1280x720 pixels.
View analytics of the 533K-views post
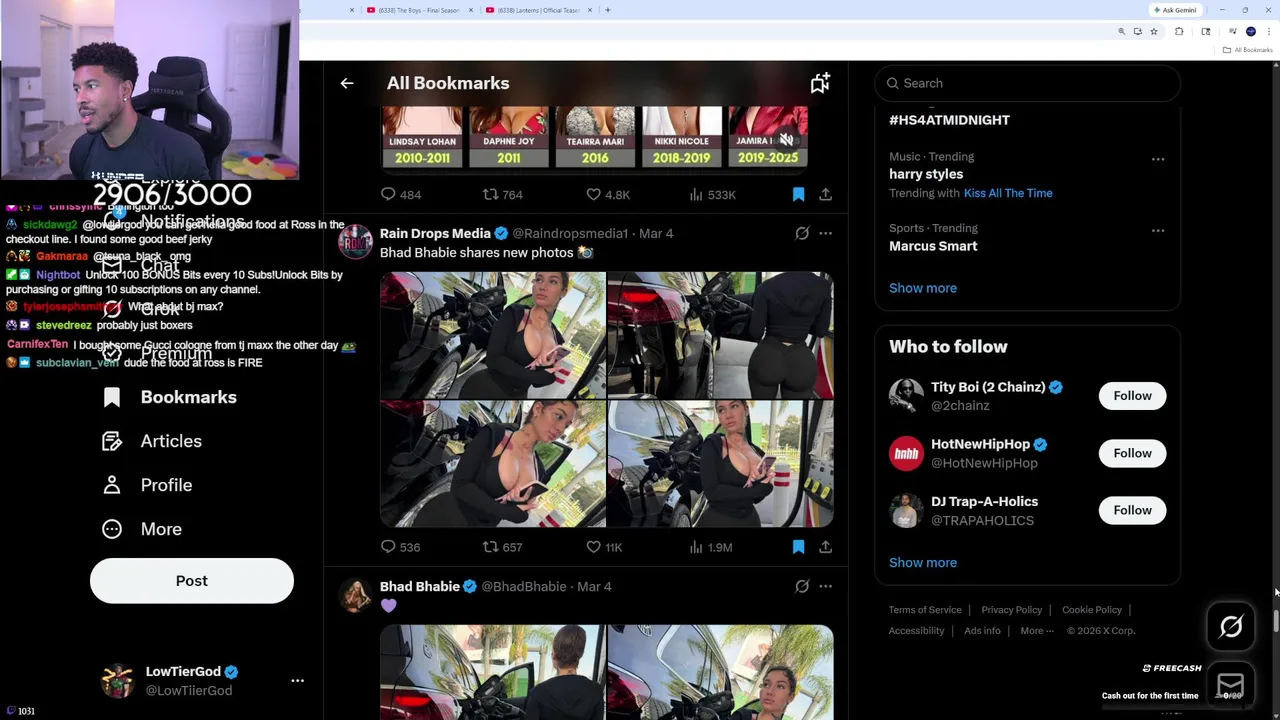tap(712, 194)
